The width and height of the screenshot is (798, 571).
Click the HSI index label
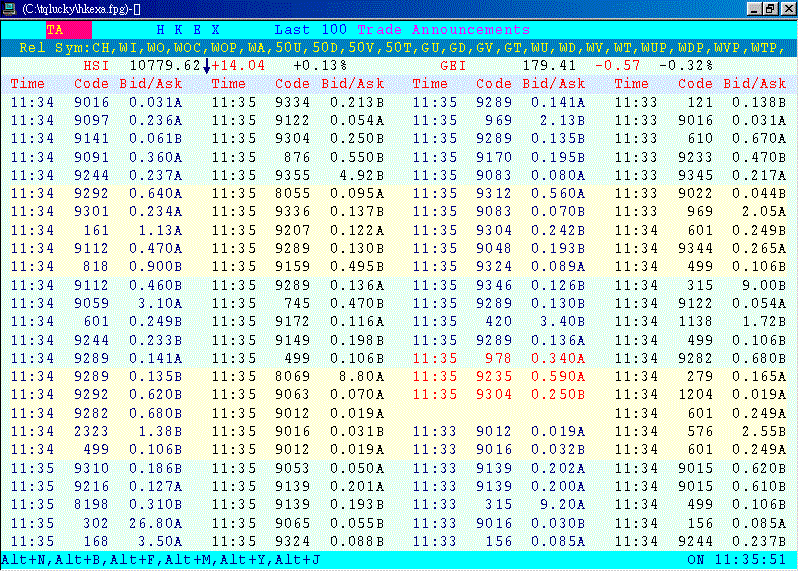pos(96,66)
